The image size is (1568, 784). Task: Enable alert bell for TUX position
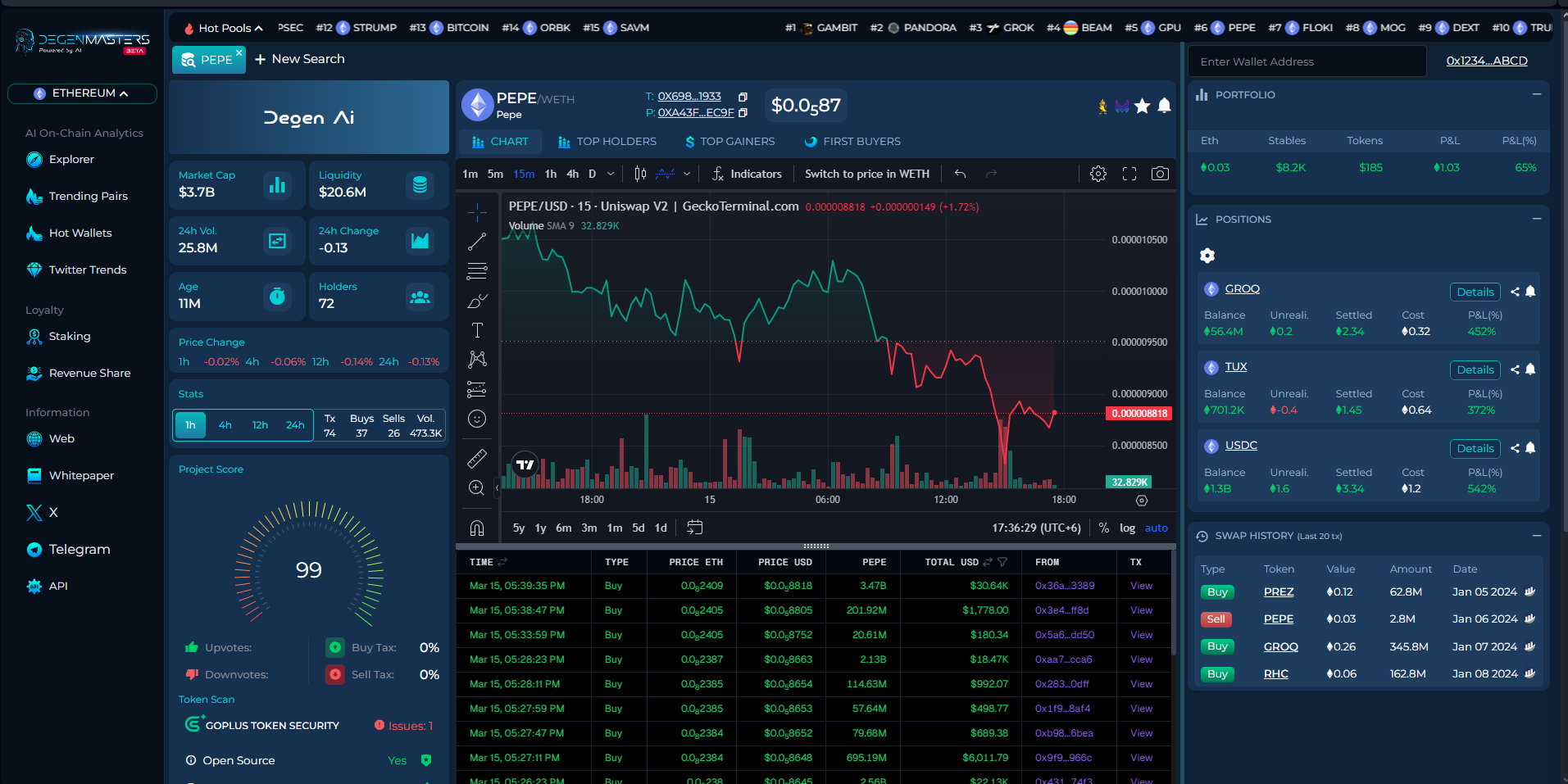tap(1530, 369)
